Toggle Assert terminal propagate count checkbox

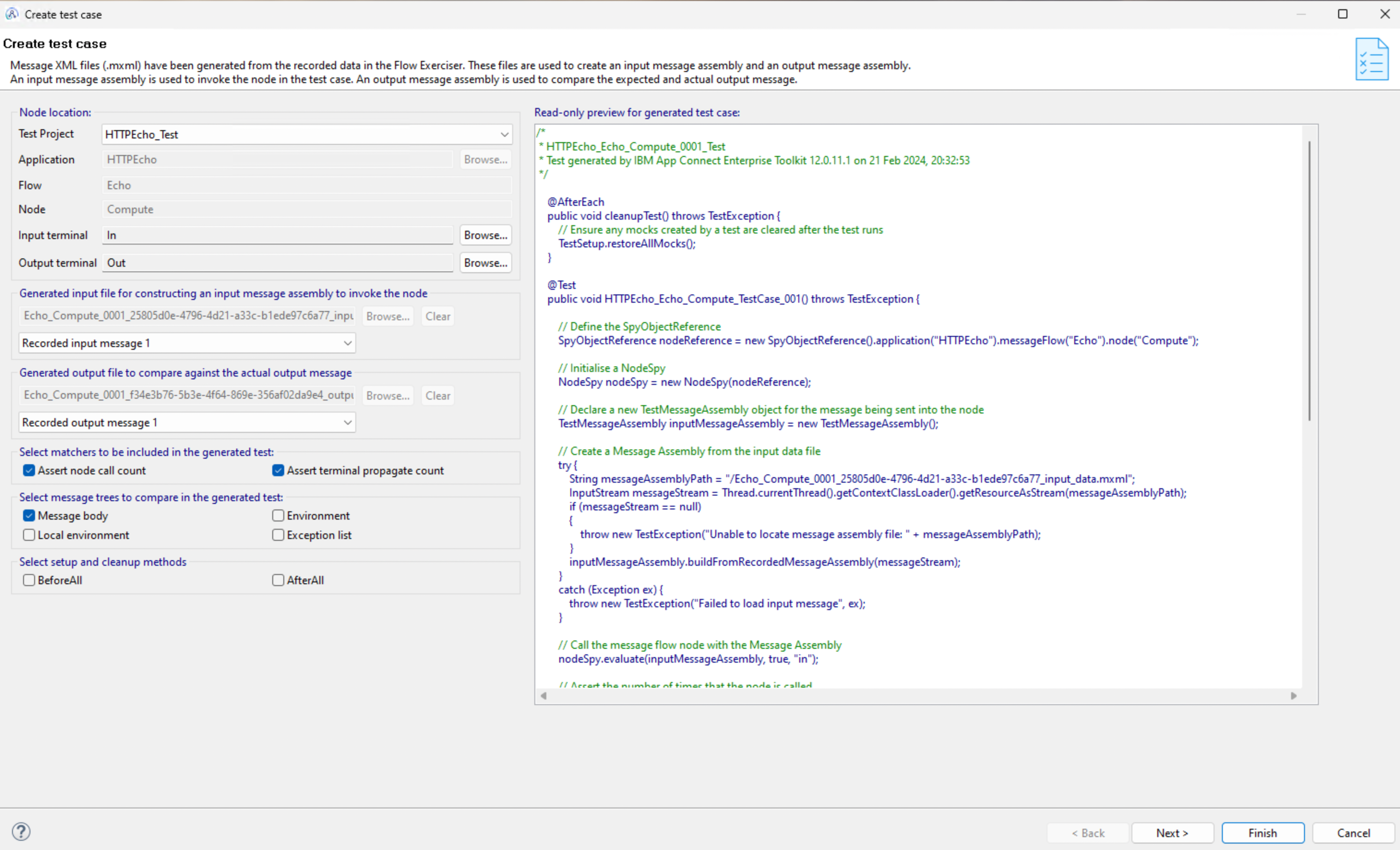click(278, 471)
